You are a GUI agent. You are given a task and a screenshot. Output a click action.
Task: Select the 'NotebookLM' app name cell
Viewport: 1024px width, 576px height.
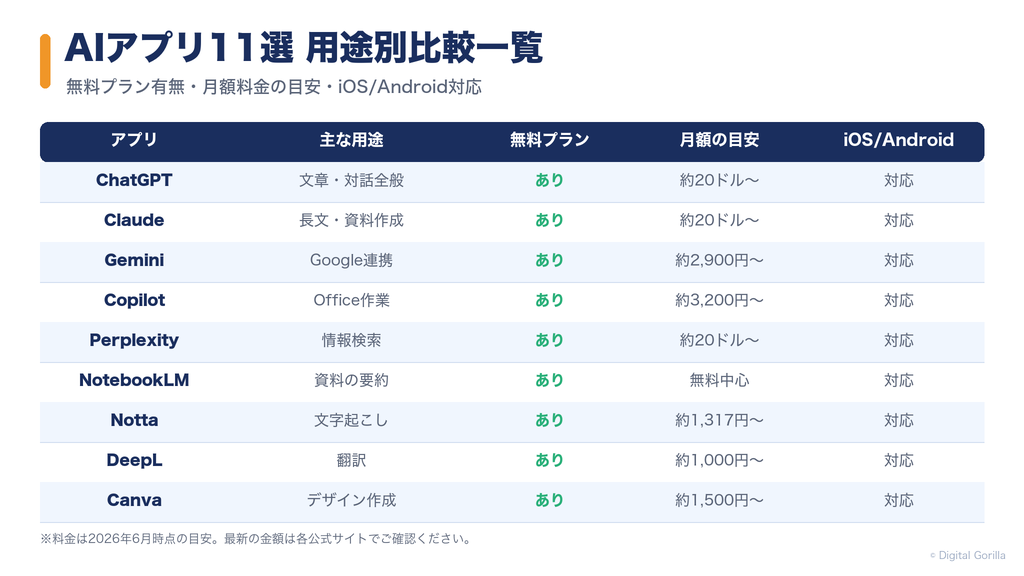point(134,380)
